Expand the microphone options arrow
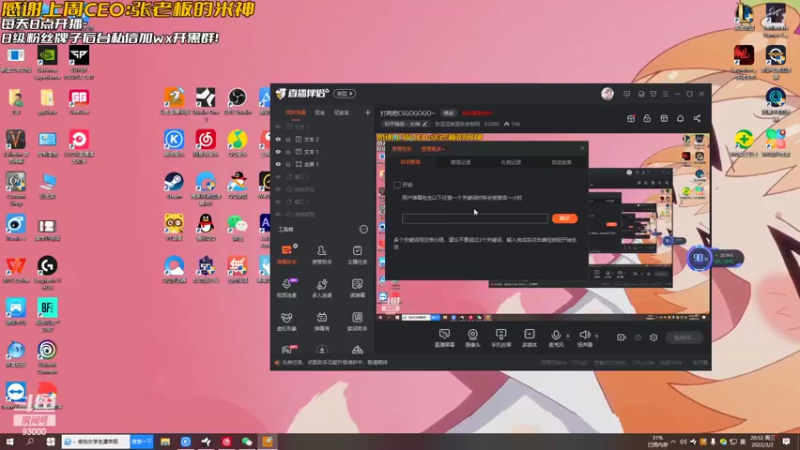Screen dimensions: 800x450 [x=568, y=336]
